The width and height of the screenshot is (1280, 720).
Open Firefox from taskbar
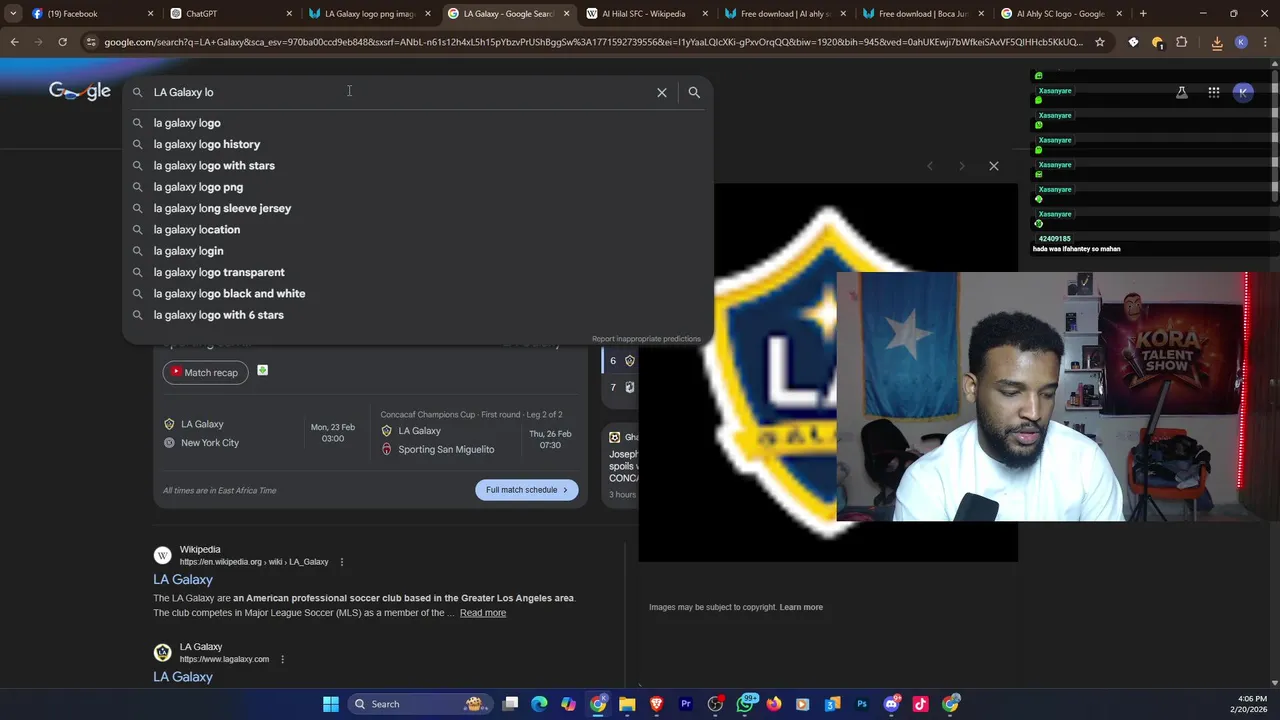coord(774,704)
